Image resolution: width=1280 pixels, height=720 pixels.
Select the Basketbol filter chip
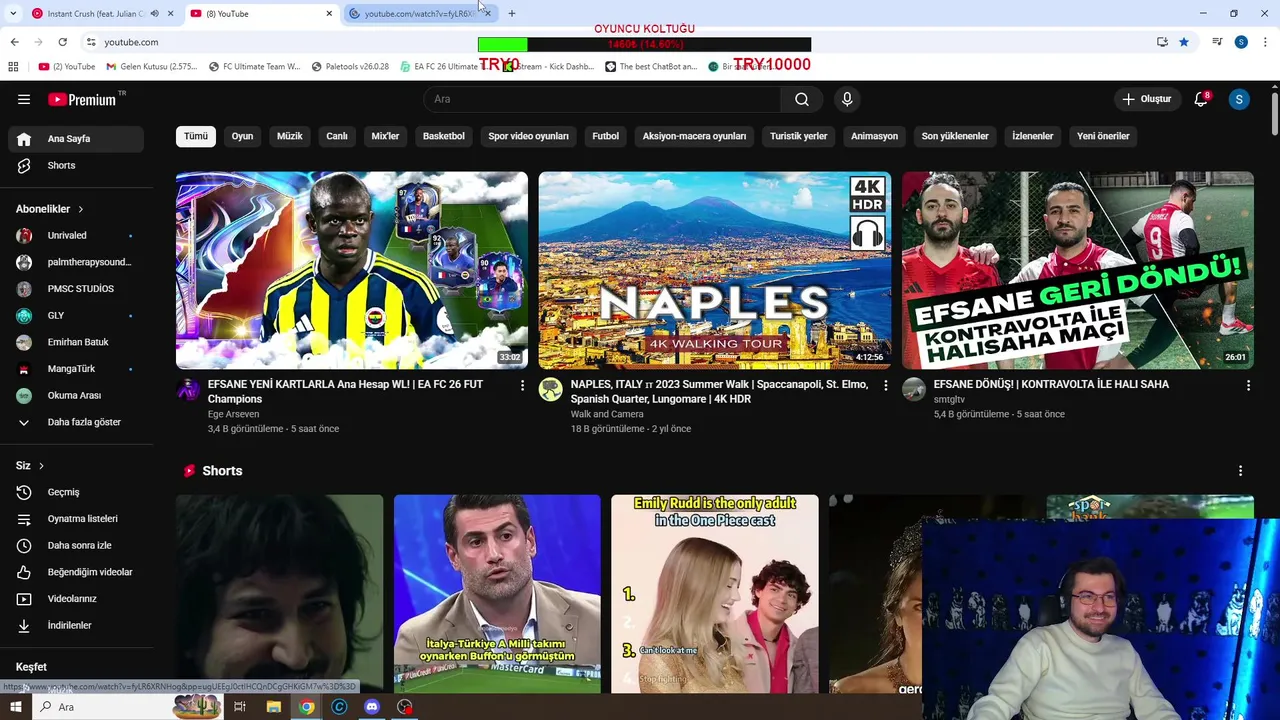pos(444,136)
